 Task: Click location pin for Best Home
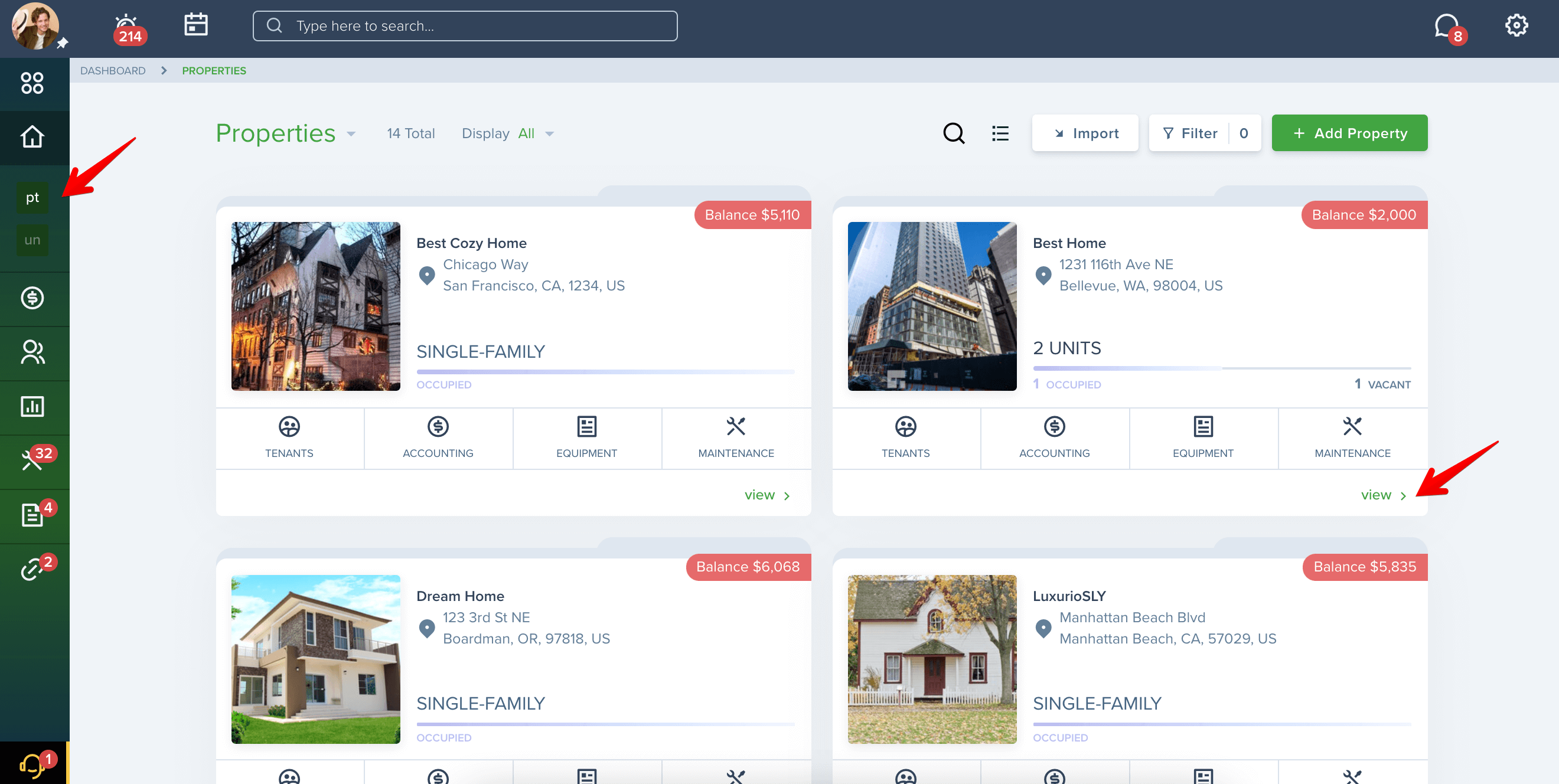pyautogui.click(x=1043, y=275)
